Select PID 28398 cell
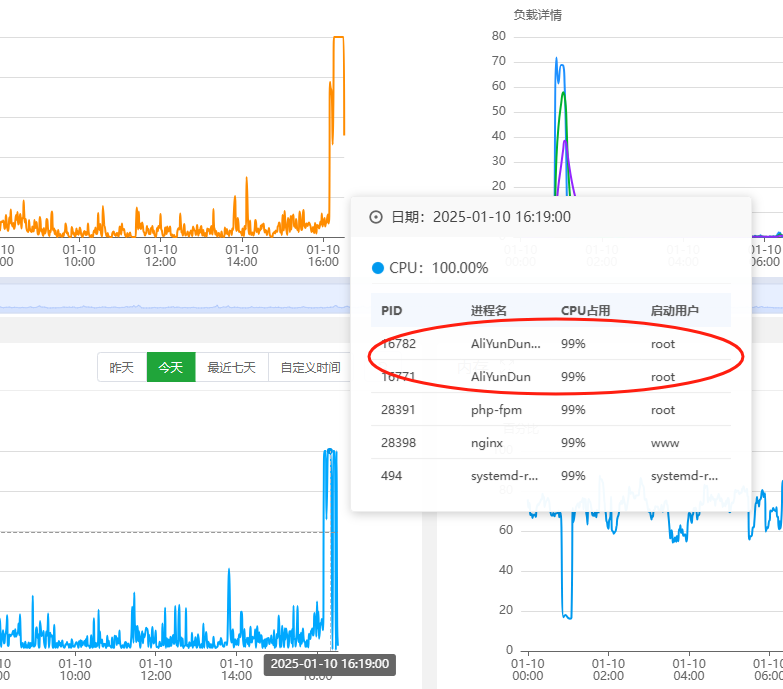Image resolution: width=783 pixels, height=689 pixels. pyautogui.click(x=398, y=443)
